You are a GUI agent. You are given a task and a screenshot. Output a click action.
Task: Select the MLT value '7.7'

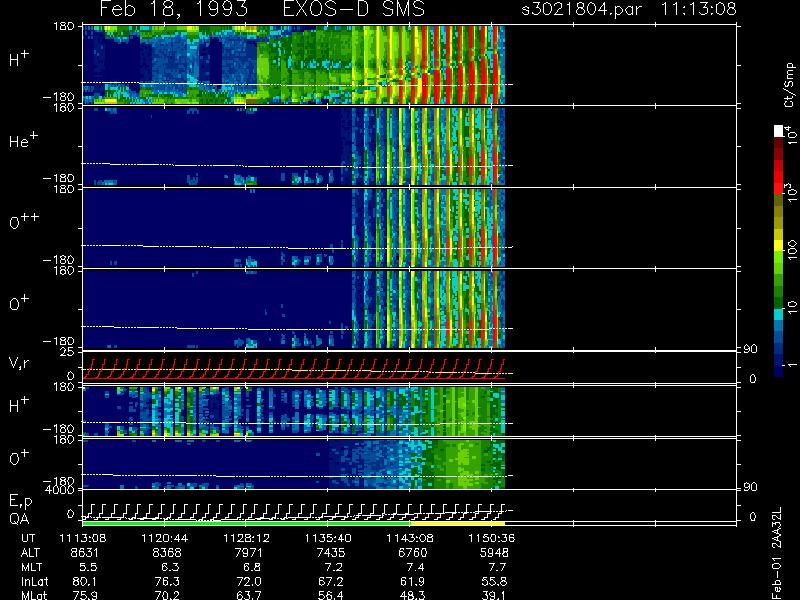pos(496,567)
